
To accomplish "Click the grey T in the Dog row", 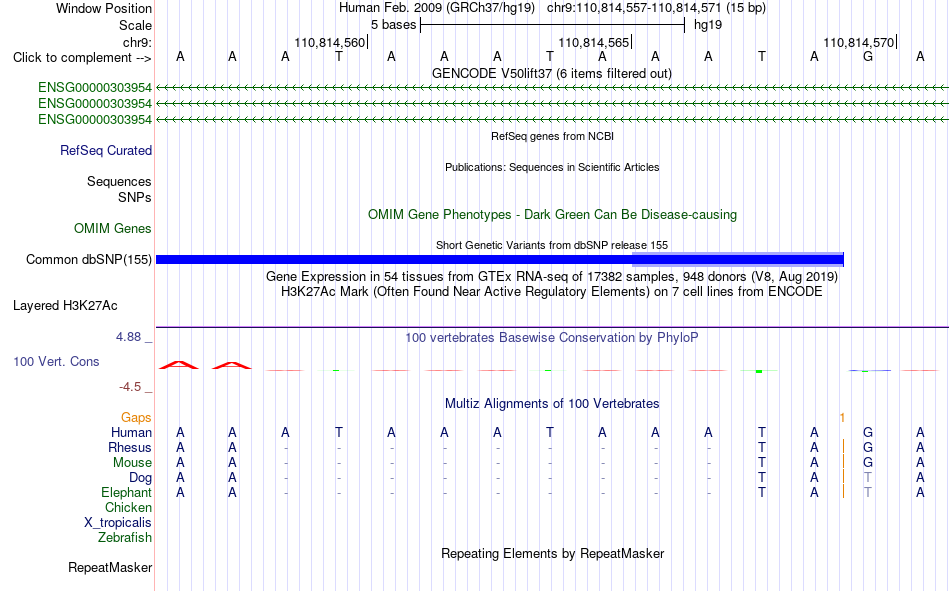I will (868, 478).
